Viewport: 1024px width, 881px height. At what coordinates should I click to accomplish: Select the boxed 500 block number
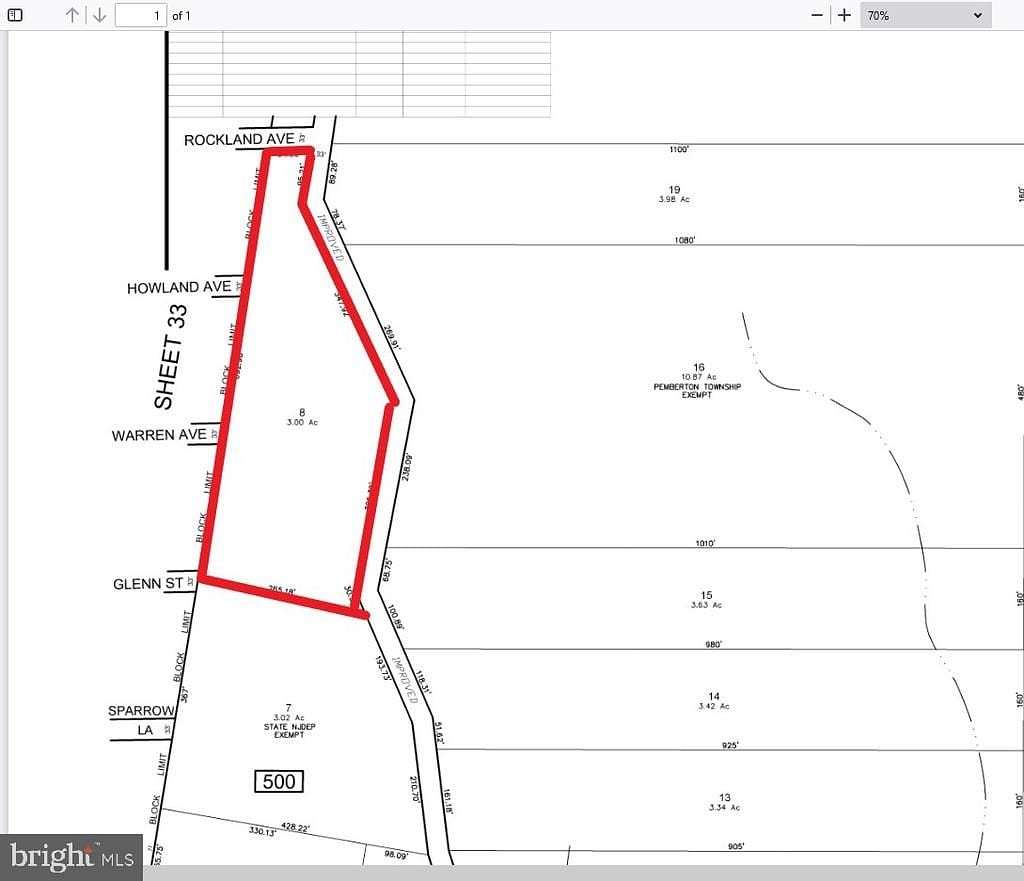pyautogui.click(x=278, y=782)
